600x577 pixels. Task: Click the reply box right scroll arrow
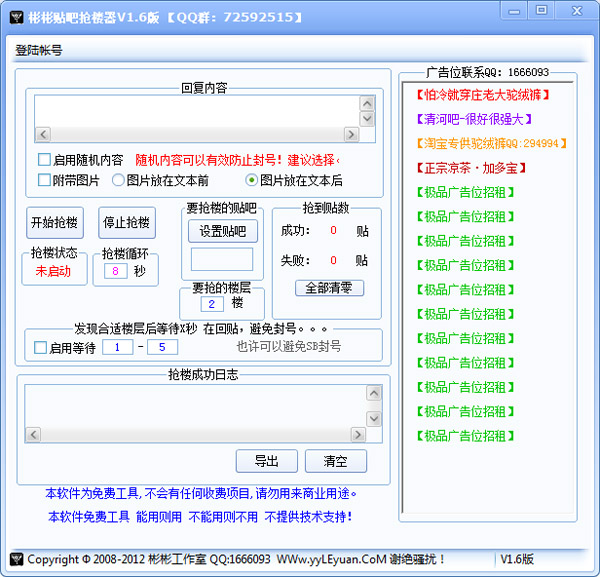(x=351, y=135)
